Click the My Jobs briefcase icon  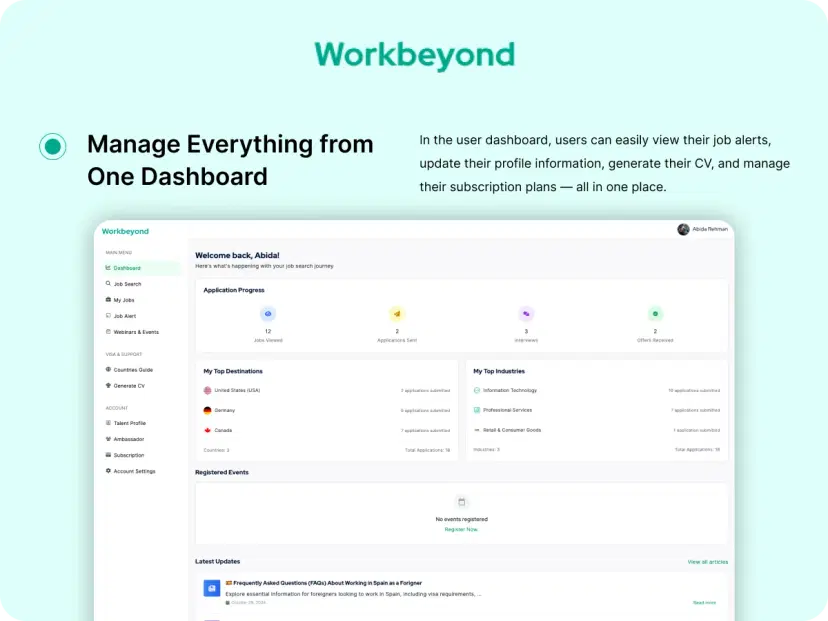pyautogui.click(x=108, y=299)
